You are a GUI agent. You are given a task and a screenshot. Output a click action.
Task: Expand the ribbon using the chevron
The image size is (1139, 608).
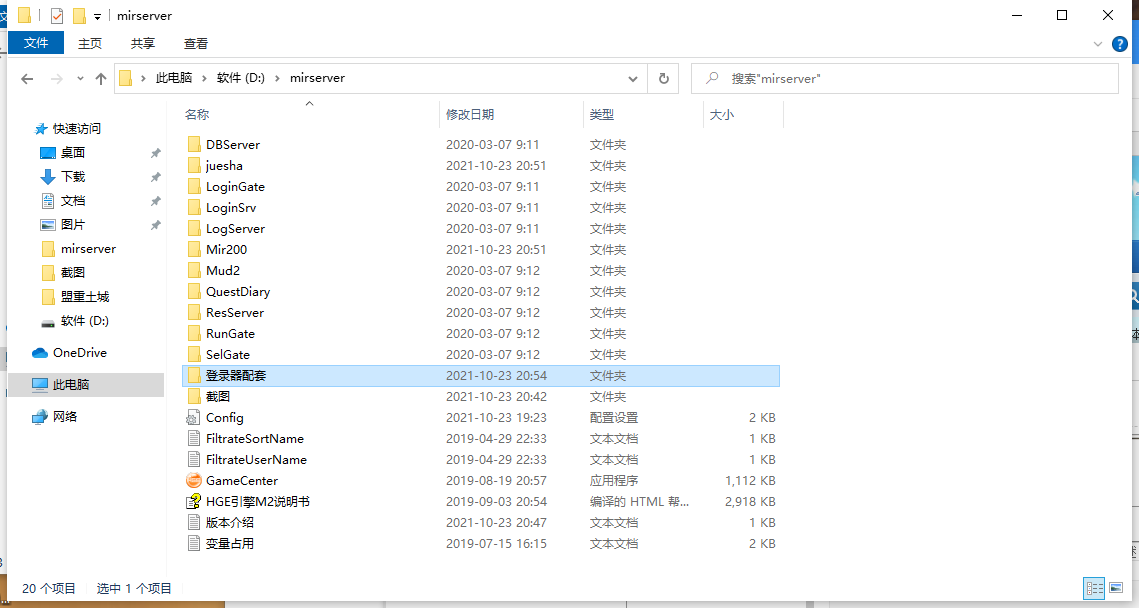point(1098,44)
